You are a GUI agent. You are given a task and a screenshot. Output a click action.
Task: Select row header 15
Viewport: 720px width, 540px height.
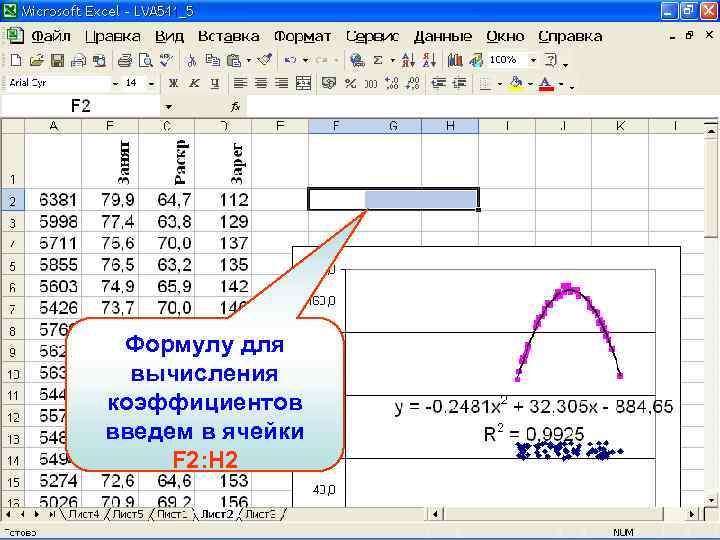pos(13,482)
